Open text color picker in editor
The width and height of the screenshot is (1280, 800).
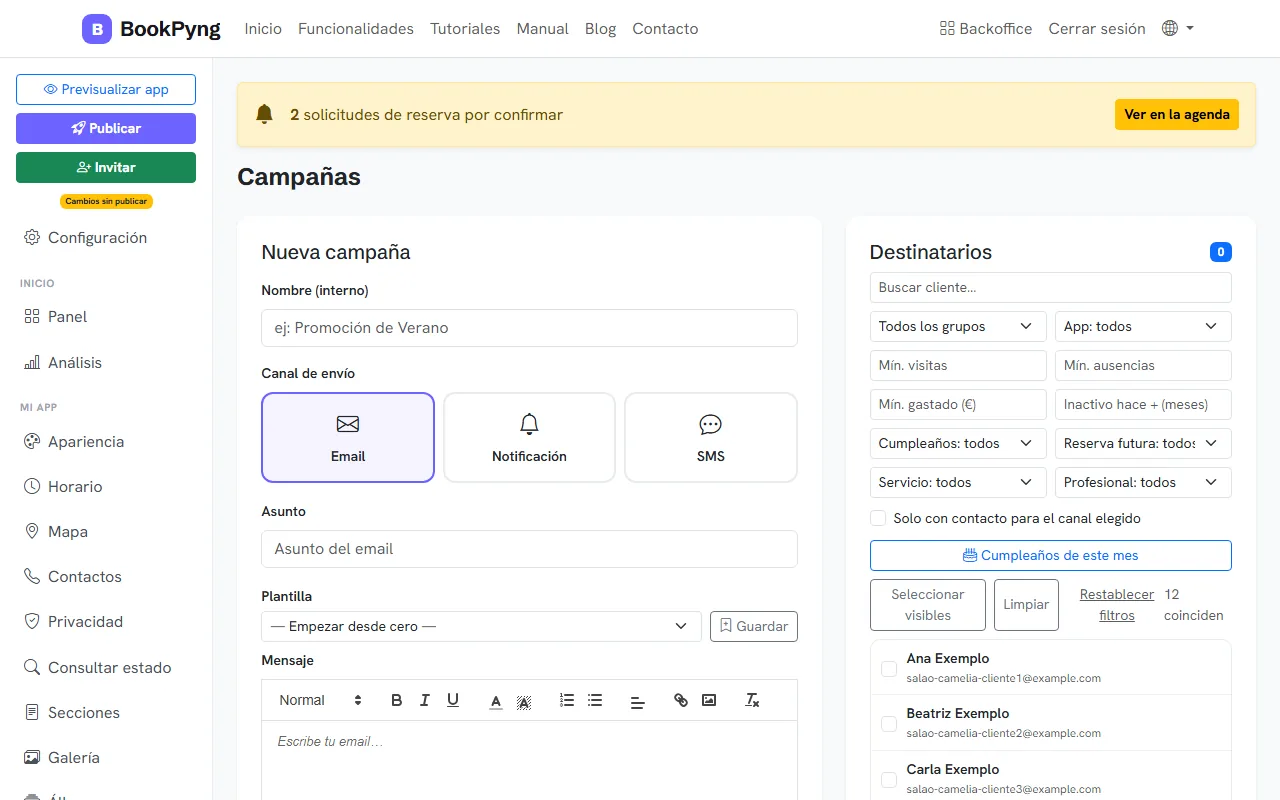[495, 700]
